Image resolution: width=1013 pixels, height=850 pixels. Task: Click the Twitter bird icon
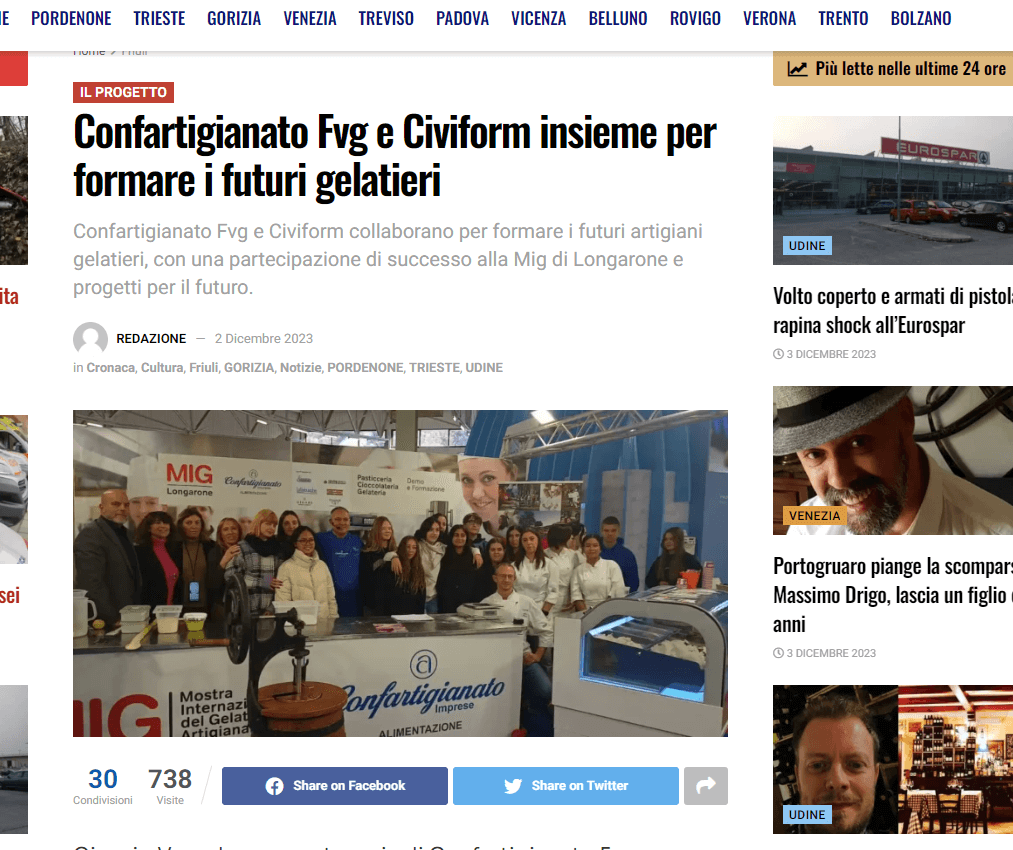click(513, 786)
